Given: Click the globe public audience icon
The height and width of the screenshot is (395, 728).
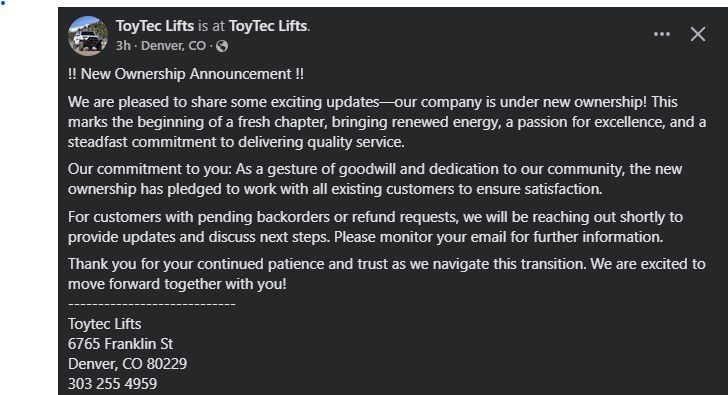Looking at the screenshot, I should (222, 46).
